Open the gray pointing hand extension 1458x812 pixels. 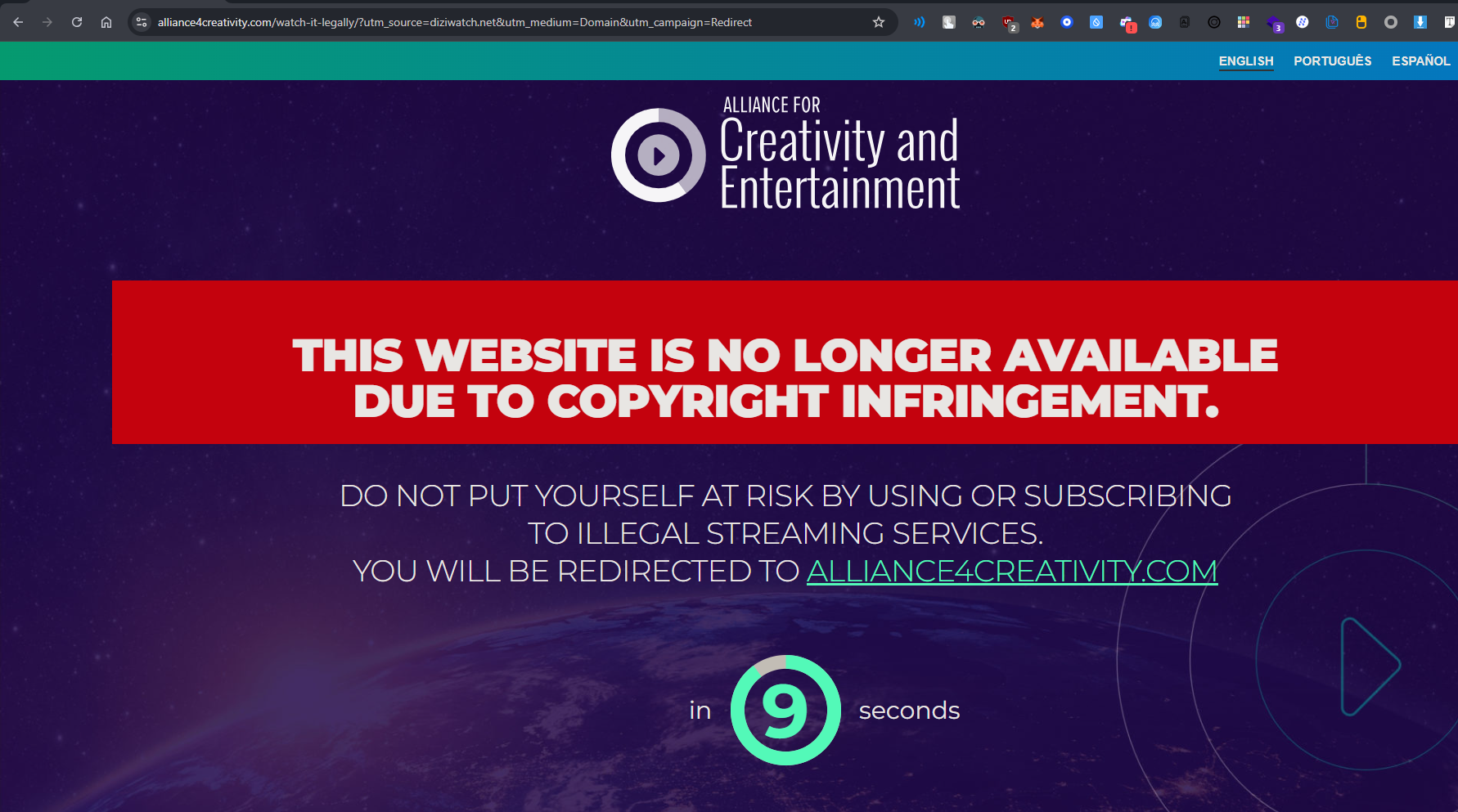click(x=949, y=22)
